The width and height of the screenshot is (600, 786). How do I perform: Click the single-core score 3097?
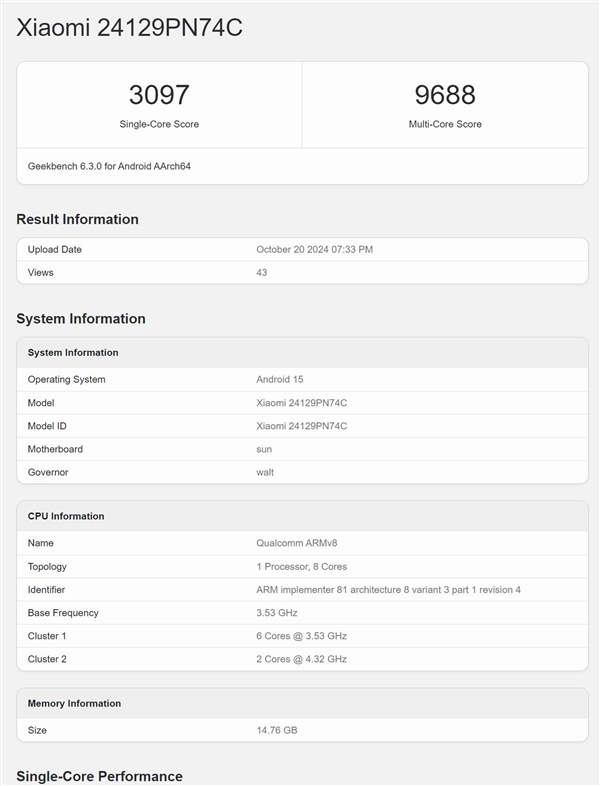tap(159, 95)
